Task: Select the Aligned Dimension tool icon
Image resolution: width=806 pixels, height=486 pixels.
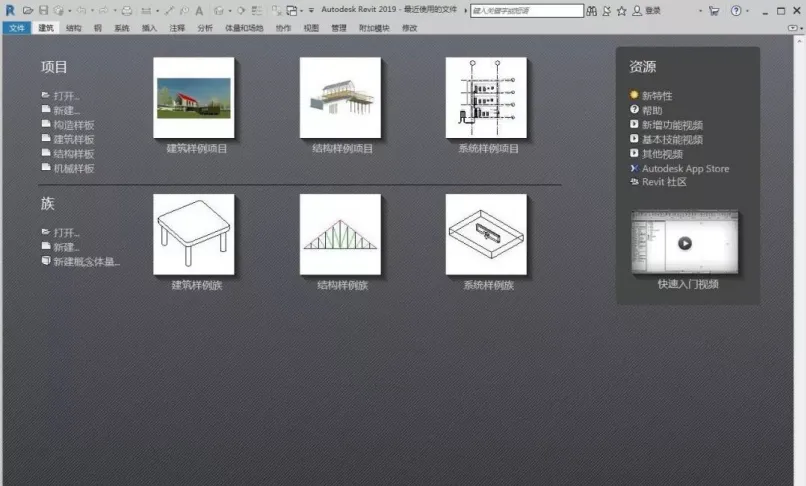Action: [169, 10]
